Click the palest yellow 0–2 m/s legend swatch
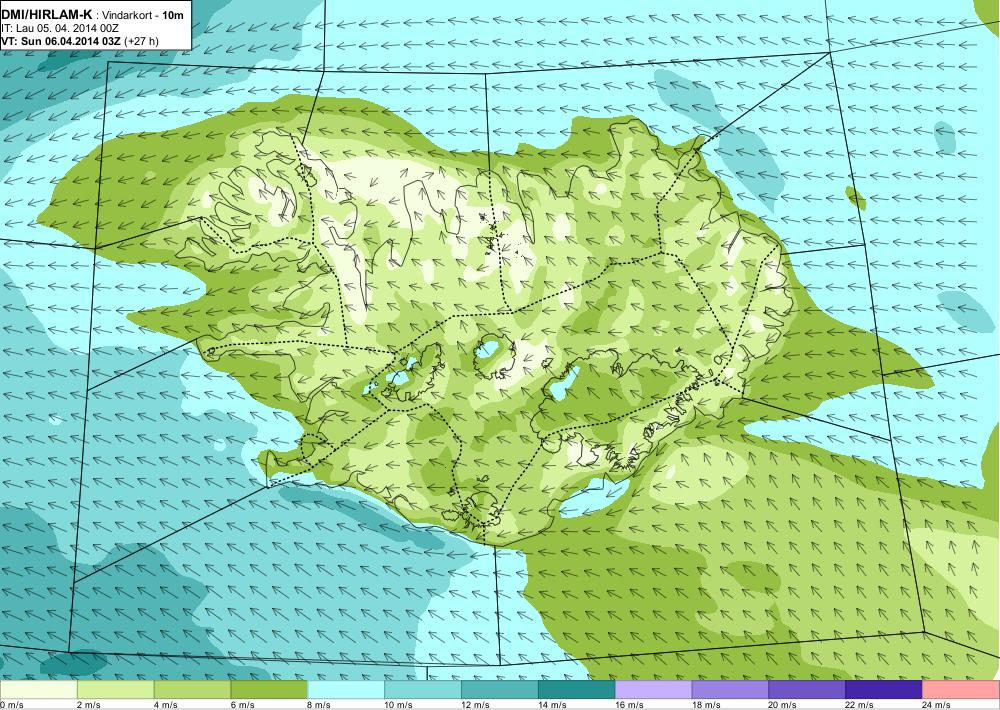Image resolution: width=1000 pixels, height=710 pixels. 39,690
